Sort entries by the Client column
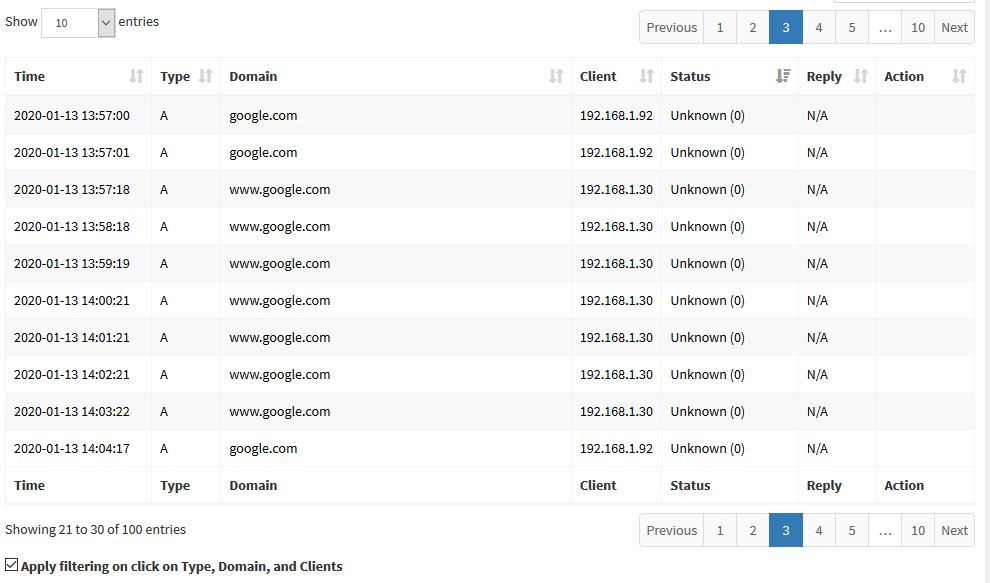The image size is (990, 583). [613, 76]
